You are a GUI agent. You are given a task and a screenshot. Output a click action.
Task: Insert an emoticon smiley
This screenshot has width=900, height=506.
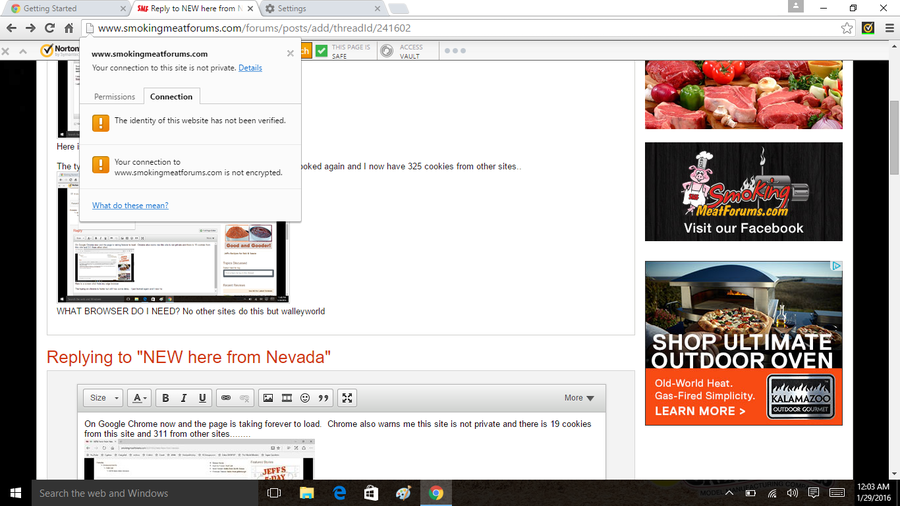pos(305,398)
